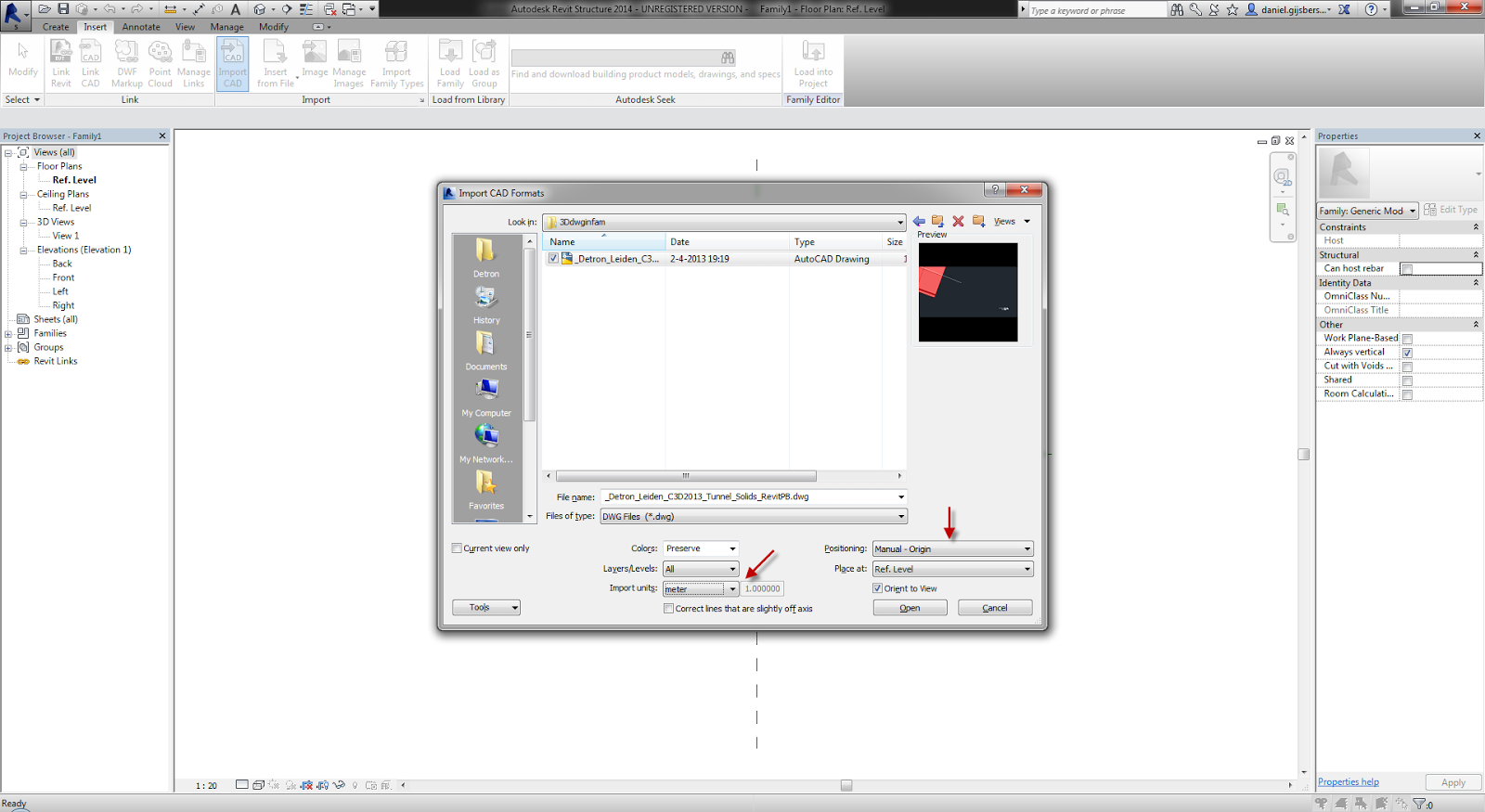This screenshot has width=1485, height=812.
Task: Open History in the dialog places bar
Action: coord(486,304)
